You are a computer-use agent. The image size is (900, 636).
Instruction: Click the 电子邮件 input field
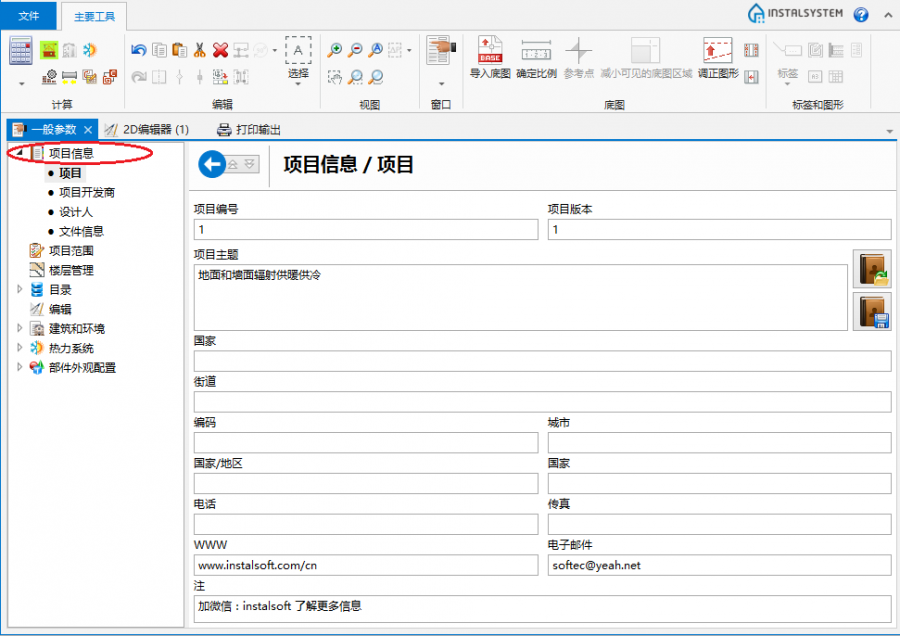719,565
